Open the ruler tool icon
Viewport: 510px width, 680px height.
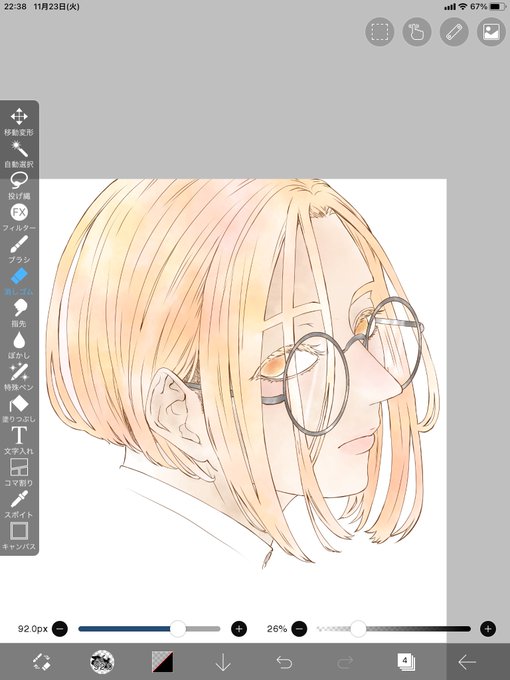tap(454, 32)
